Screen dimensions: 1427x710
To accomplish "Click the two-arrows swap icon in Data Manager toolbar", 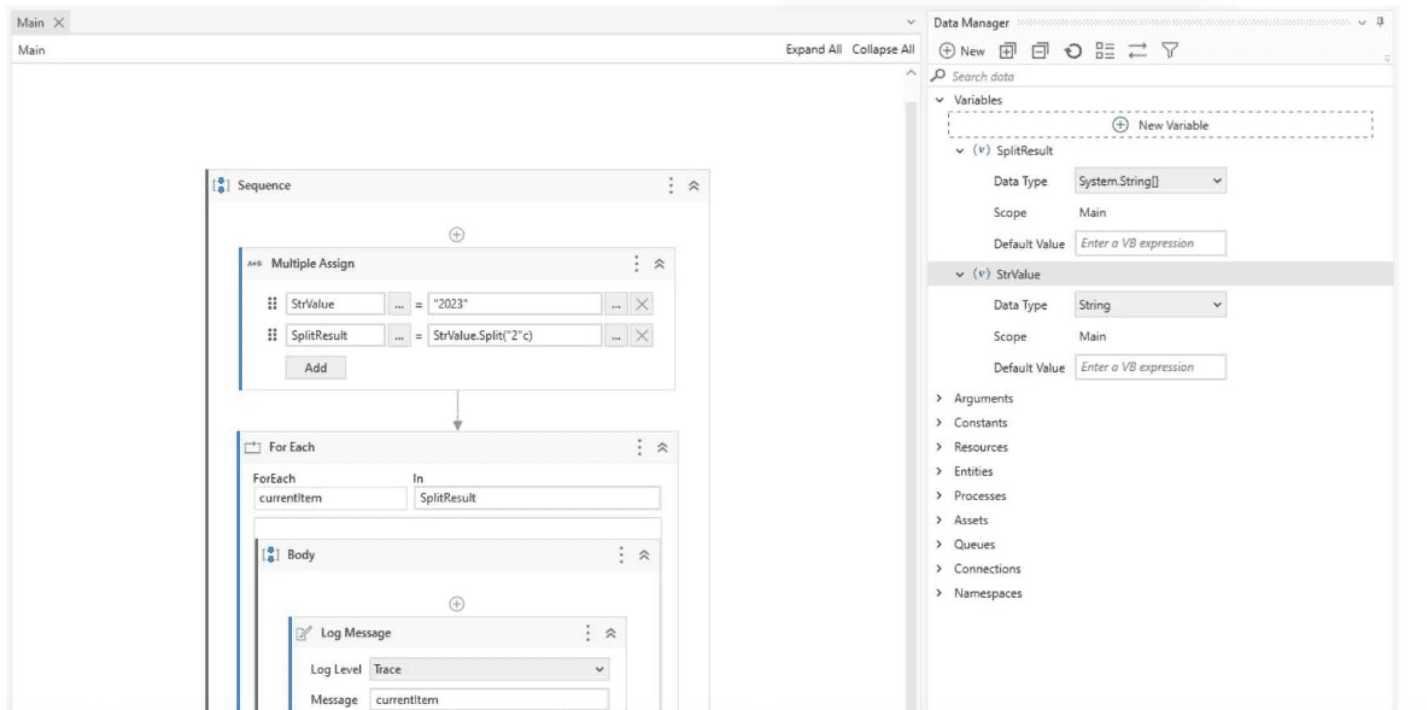I will click(x=1137, y=51).
